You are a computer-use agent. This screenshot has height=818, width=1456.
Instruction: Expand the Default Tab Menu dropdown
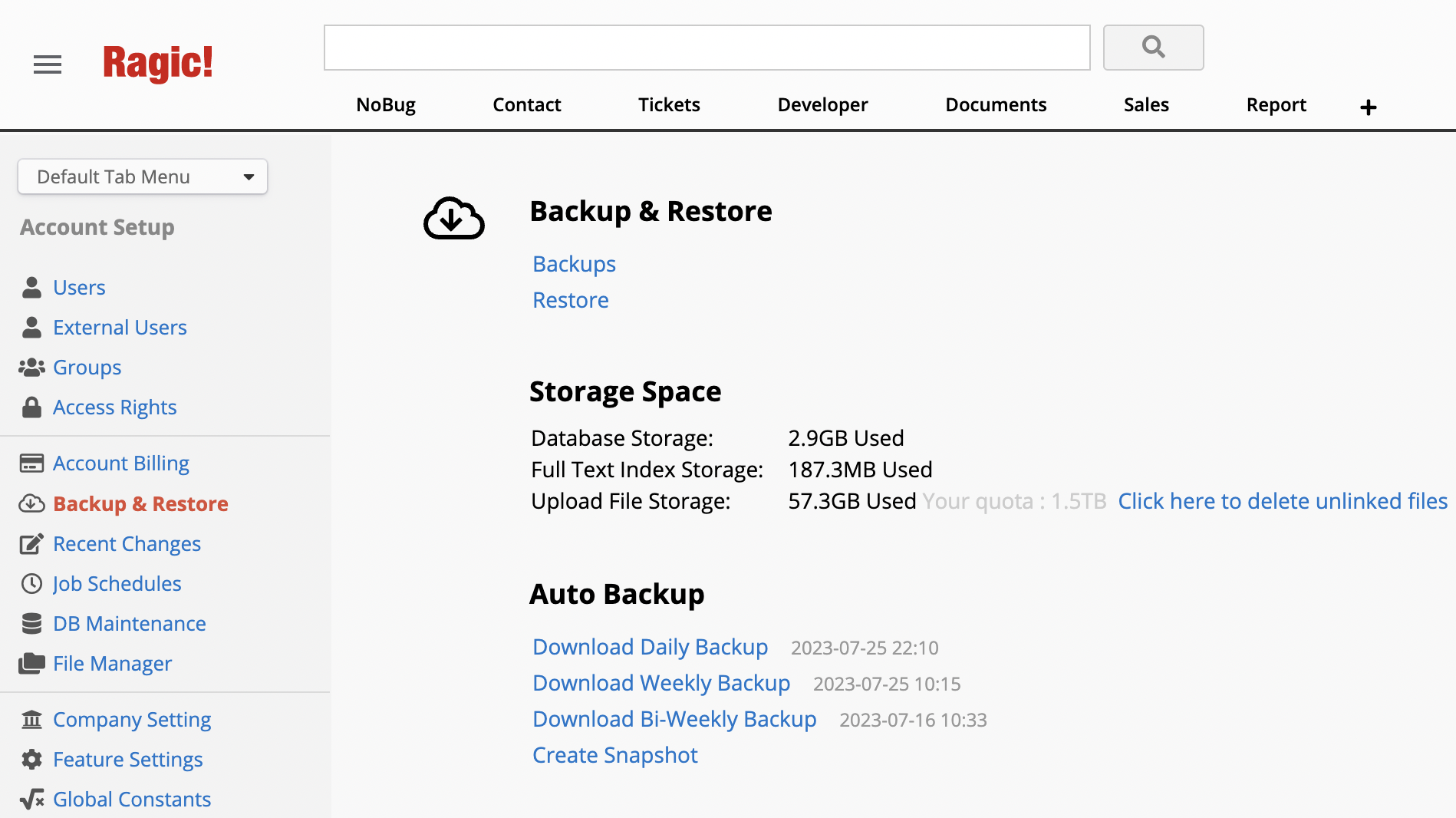click(x=143, y=177)
